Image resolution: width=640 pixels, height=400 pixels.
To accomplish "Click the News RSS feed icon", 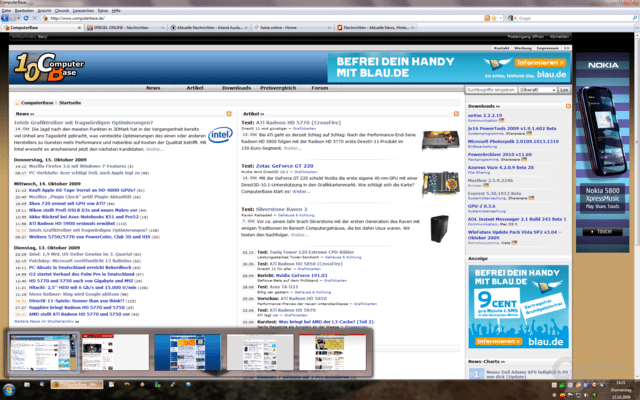I will (229, 113).
